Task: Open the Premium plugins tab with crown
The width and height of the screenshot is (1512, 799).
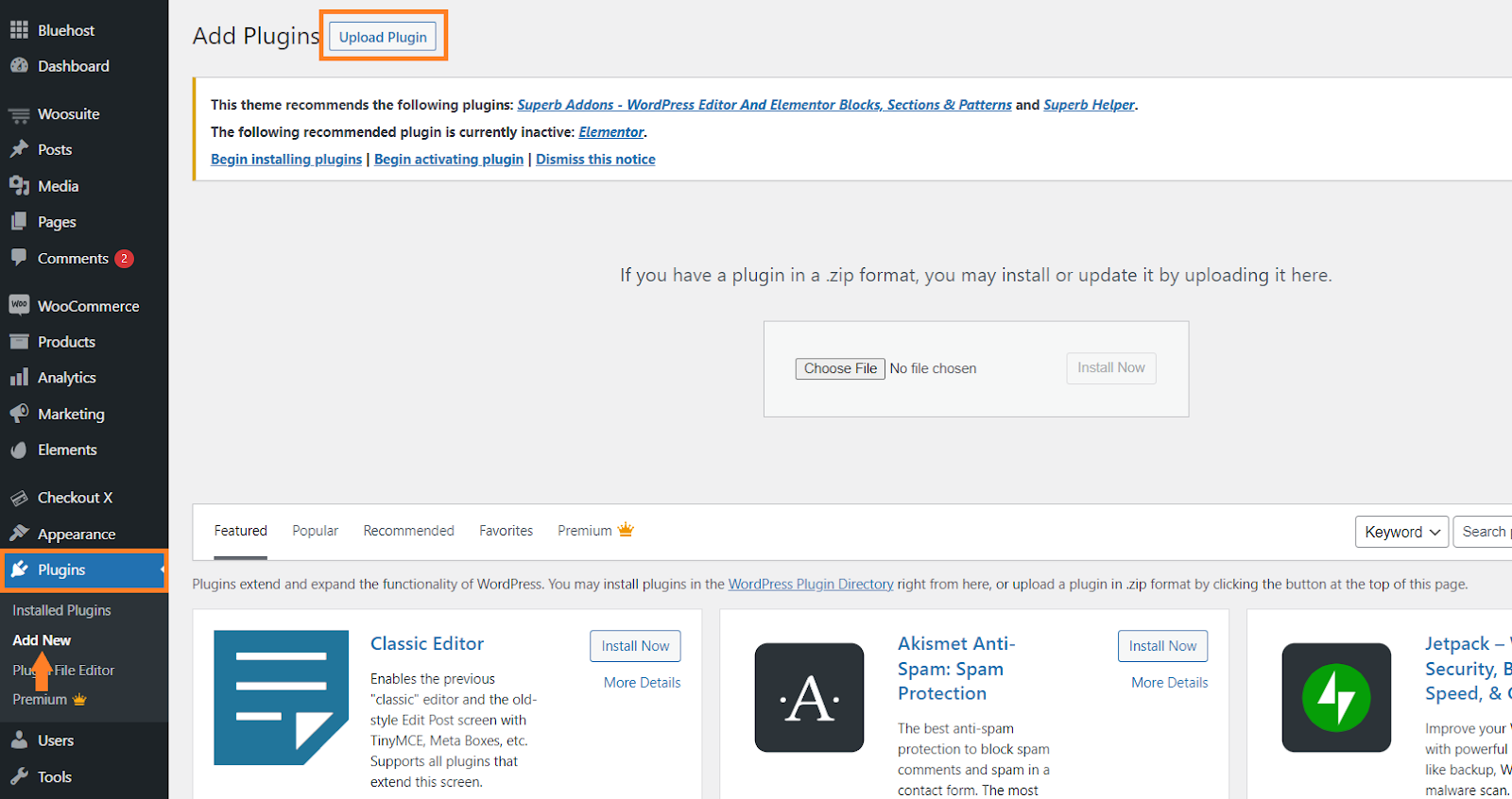Action: (595, 531)
